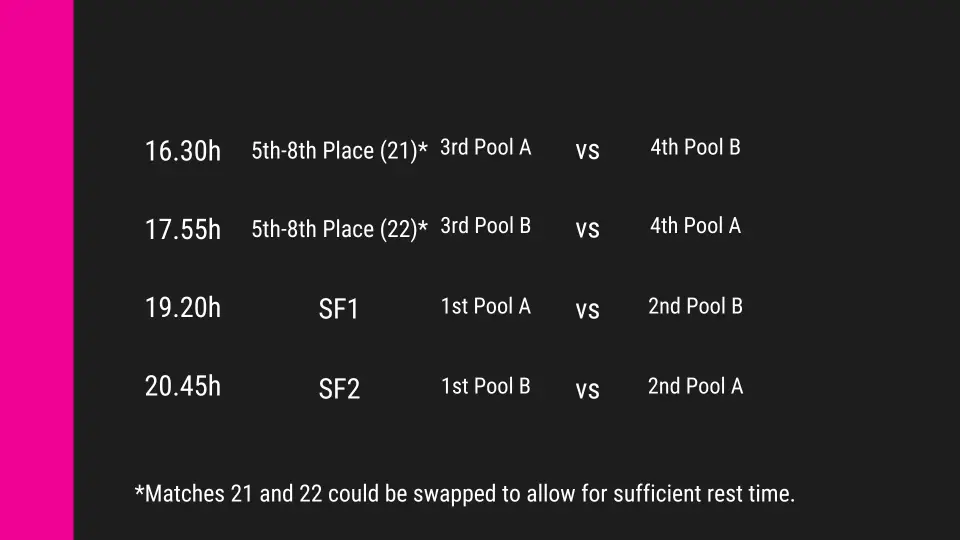Select the 4th Pool A team entry

(x=695, y=226)
